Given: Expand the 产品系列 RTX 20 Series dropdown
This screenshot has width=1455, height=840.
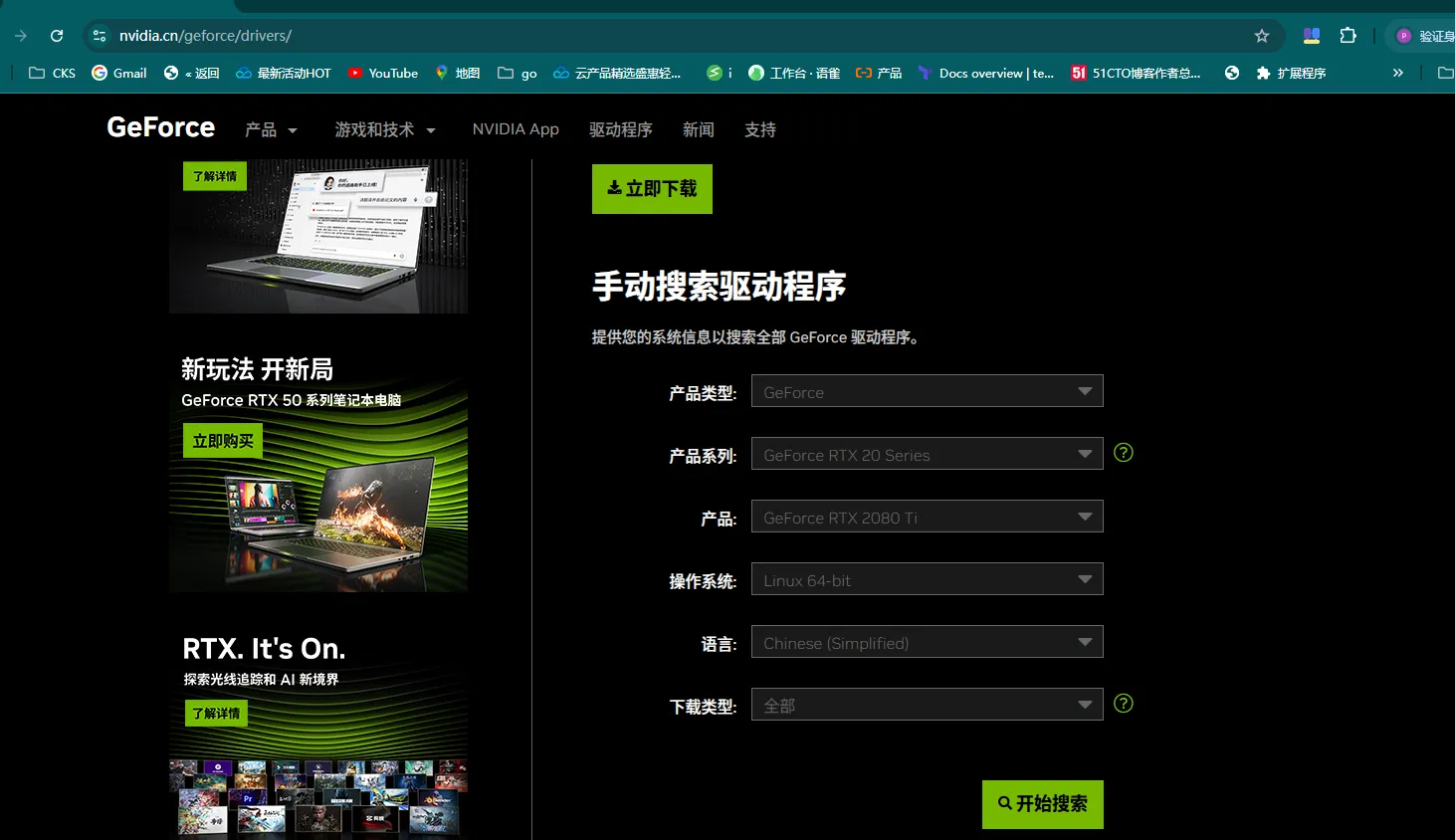Looking at the screenshot, I should (928, 454).
